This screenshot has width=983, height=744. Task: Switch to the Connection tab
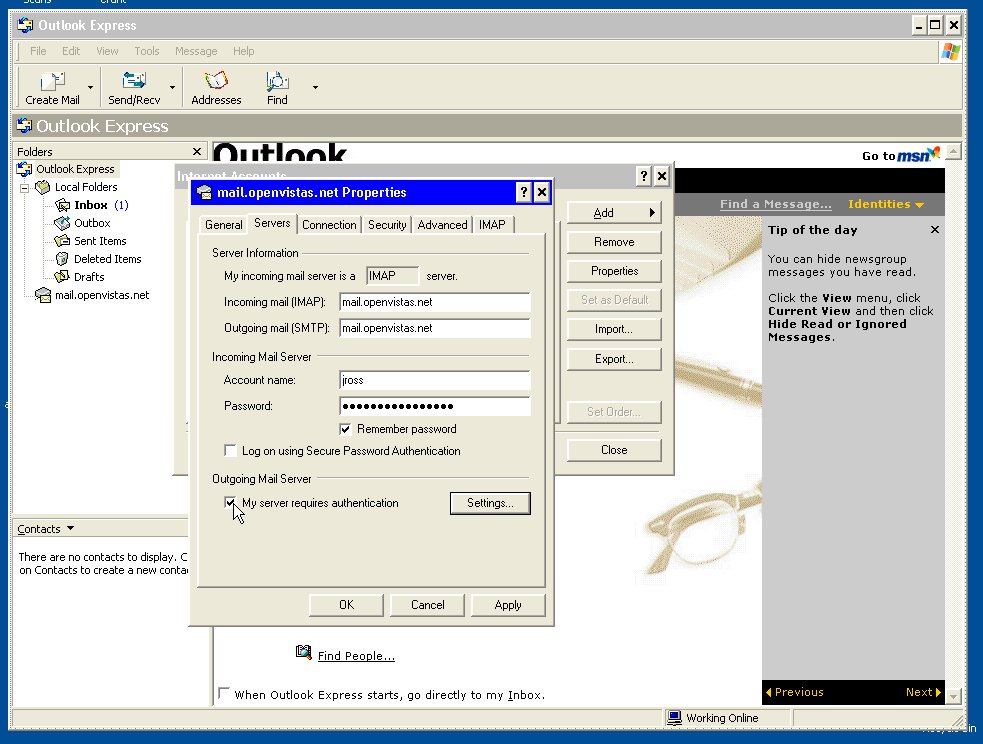(x=329, y=225)
